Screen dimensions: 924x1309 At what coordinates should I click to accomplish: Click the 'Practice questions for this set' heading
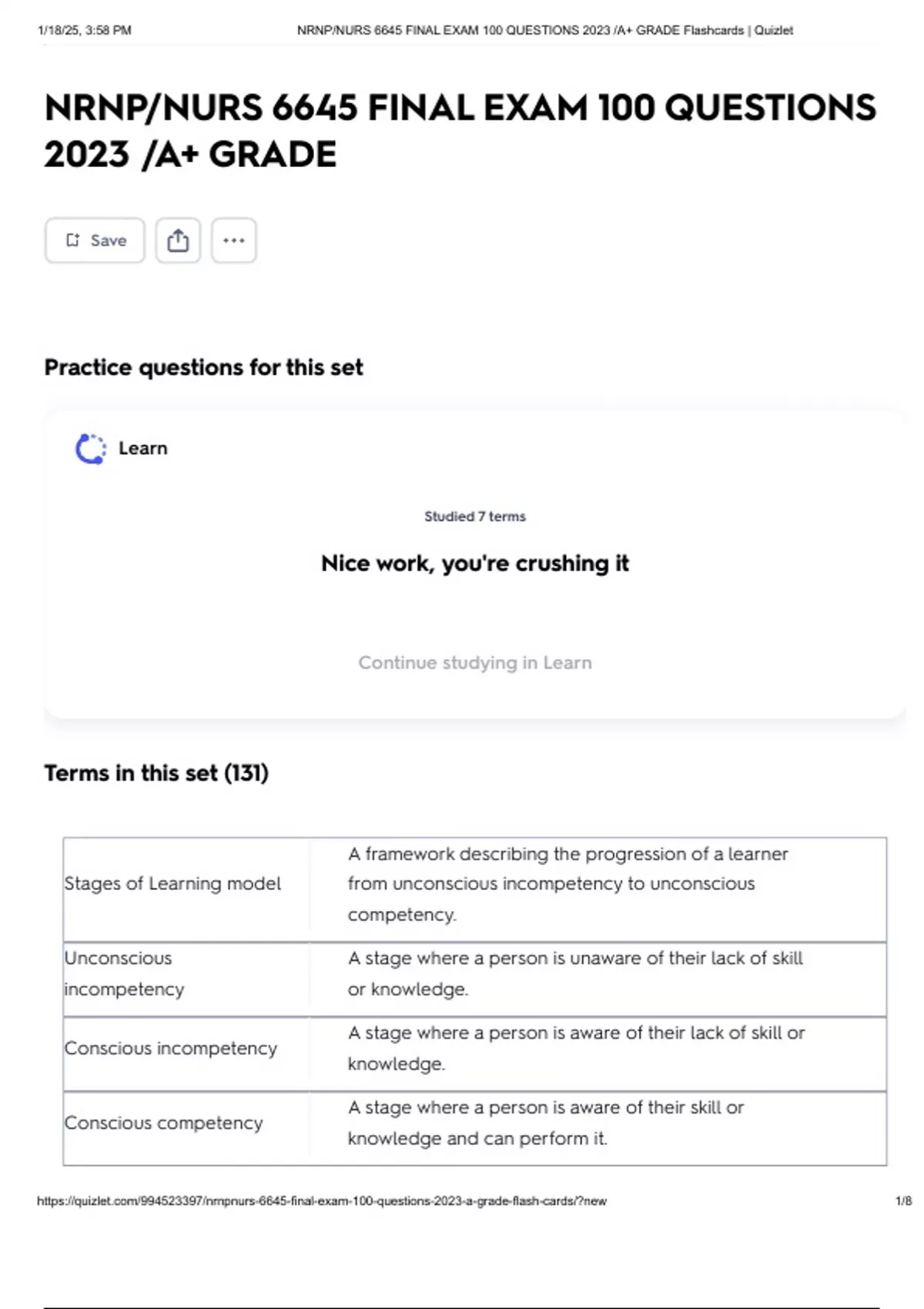click(x=203, y=367)
